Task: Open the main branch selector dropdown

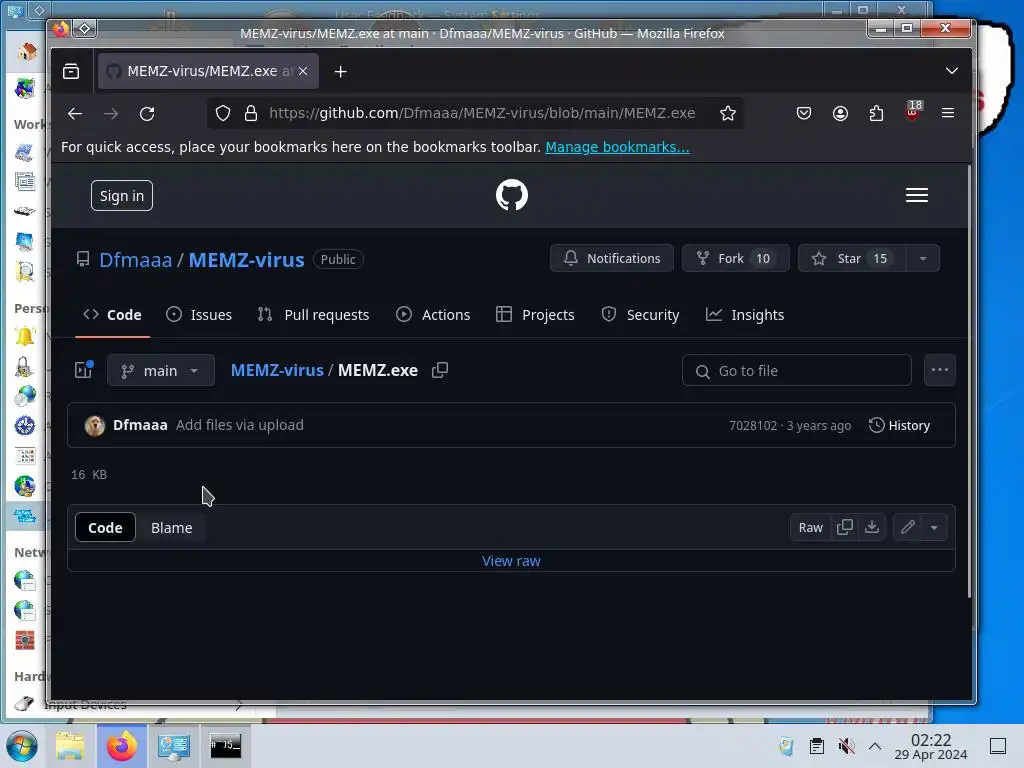Action: pyautogui.click(x=161, y=371)
